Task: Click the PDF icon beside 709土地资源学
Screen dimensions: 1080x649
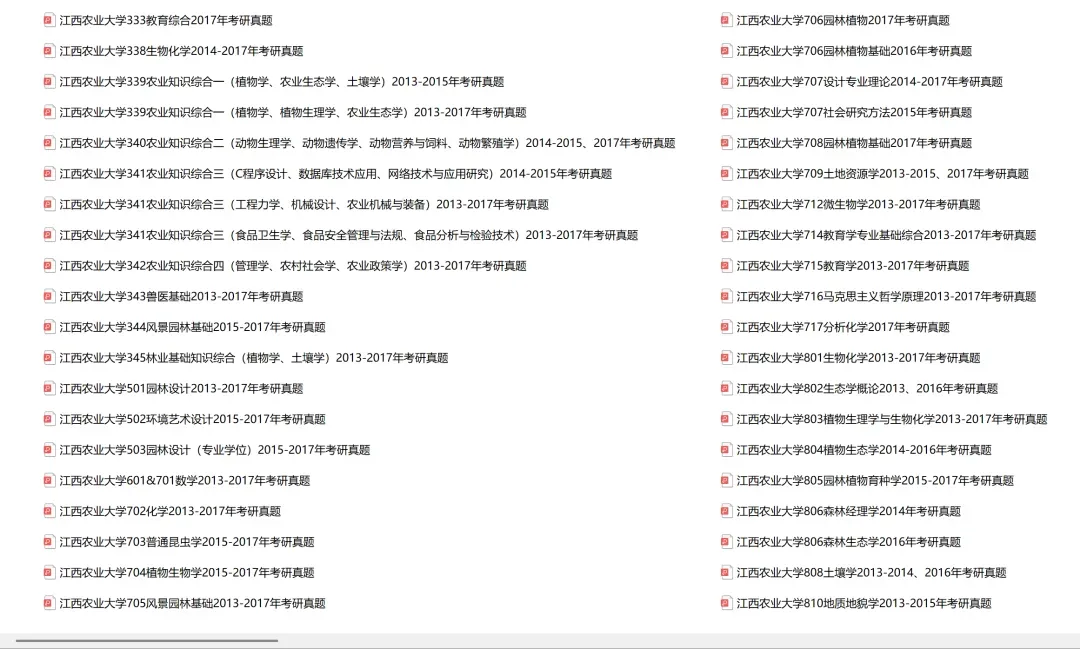Action: click(725, 174)
